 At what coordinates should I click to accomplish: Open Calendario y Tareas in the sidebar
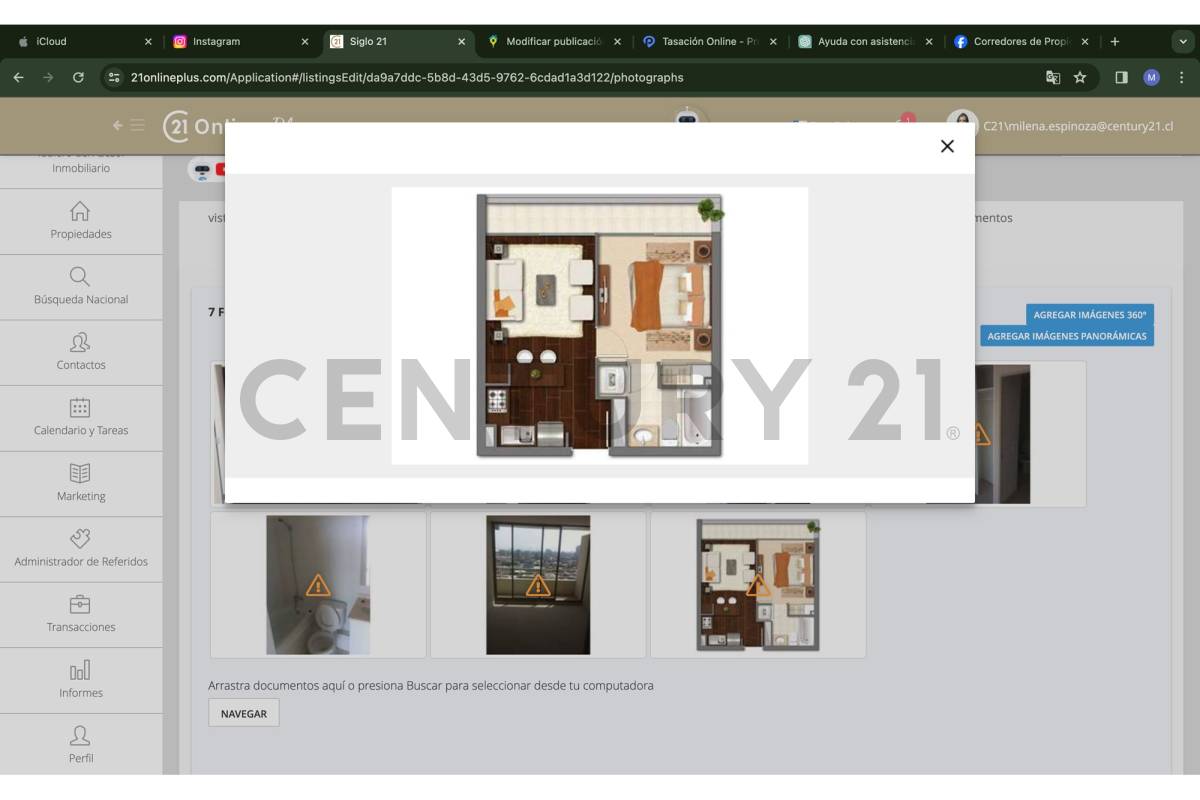point(81,418)
